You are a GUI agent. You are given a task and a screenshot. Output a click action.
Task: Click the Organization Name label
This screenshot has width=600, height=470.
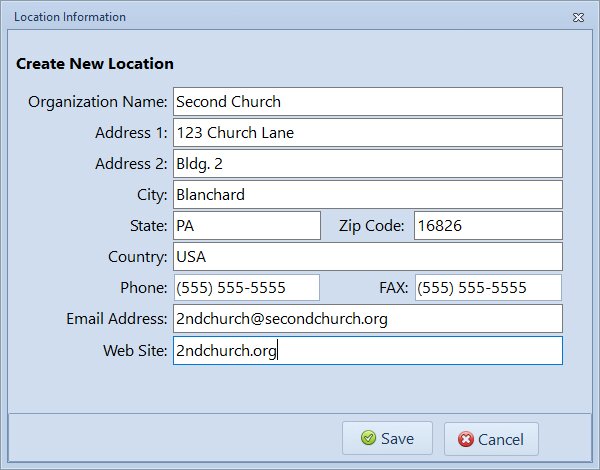click(x=98, y=102)
